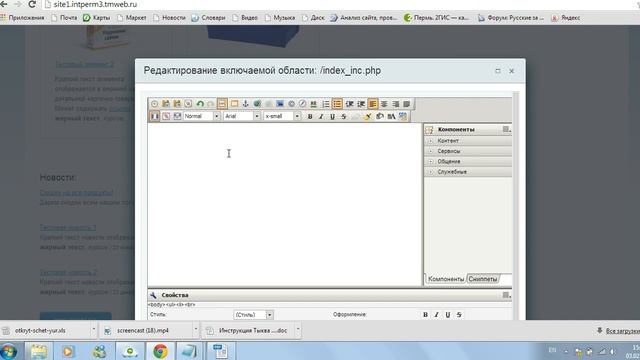Open the Почта bookmark
This screenshot has width=640, height=360.
coord(64,18)
